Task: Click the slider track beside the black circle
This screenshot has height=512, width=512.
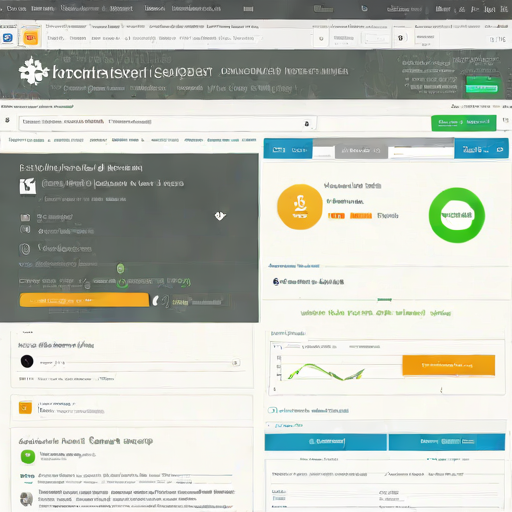Action: (148, 362)
